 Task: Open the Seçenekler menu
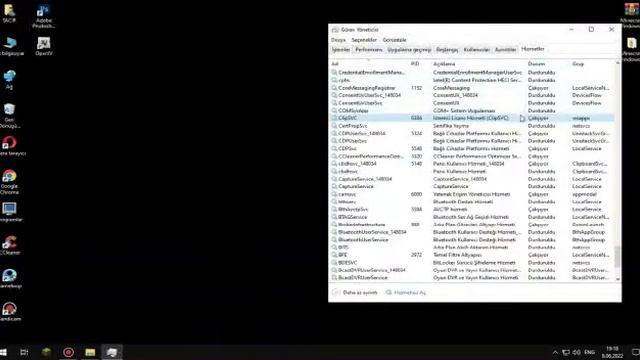pos(364,40)
